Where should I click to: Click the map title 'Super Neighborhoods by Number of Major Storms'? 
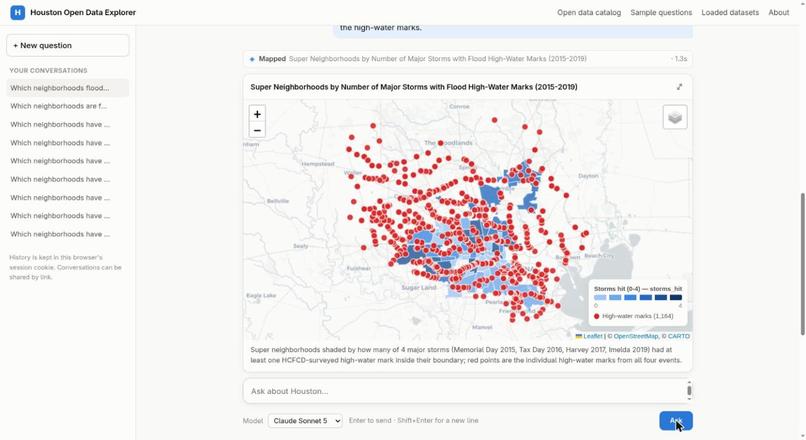[x=414, y=87]
